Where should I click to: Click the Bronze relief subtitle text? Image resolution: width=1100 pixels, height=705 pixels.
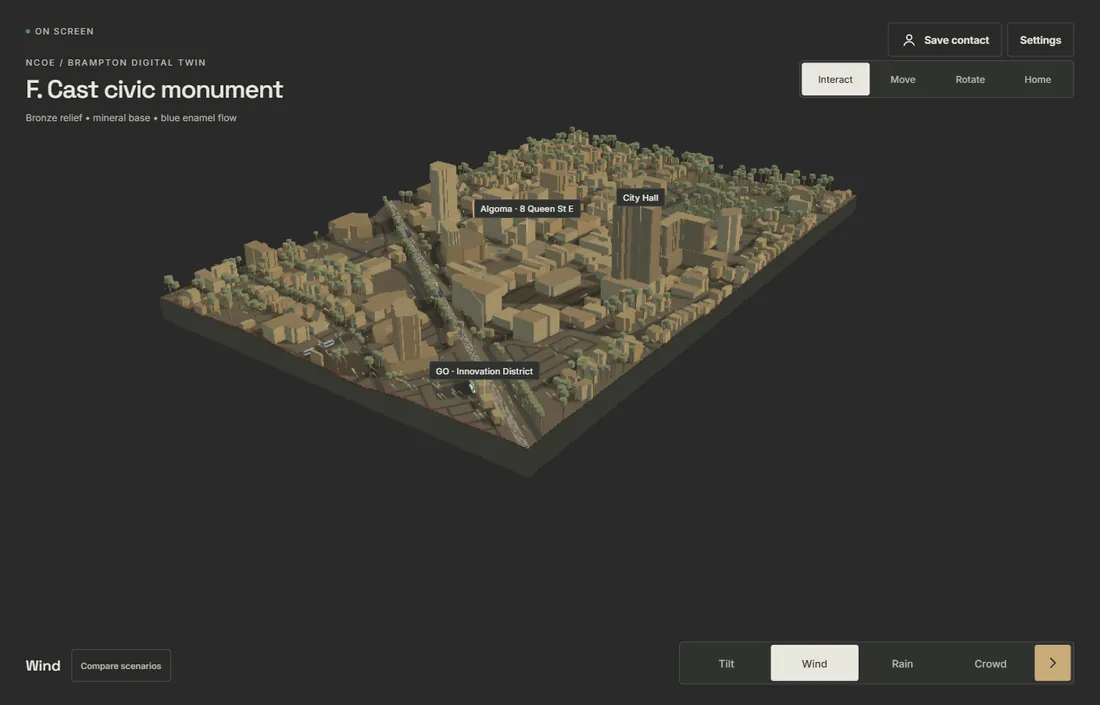[131, 118]
